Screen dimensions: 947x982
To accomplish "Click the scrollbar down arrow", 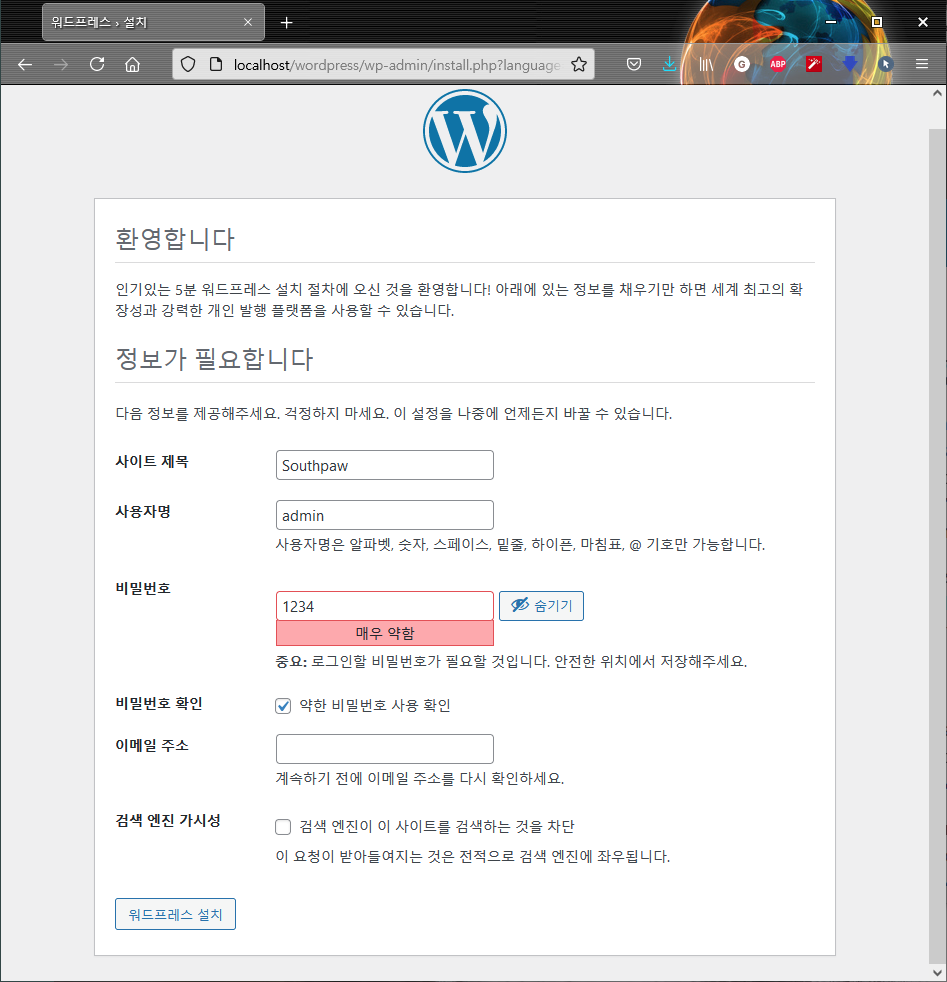I will (937, 973).
